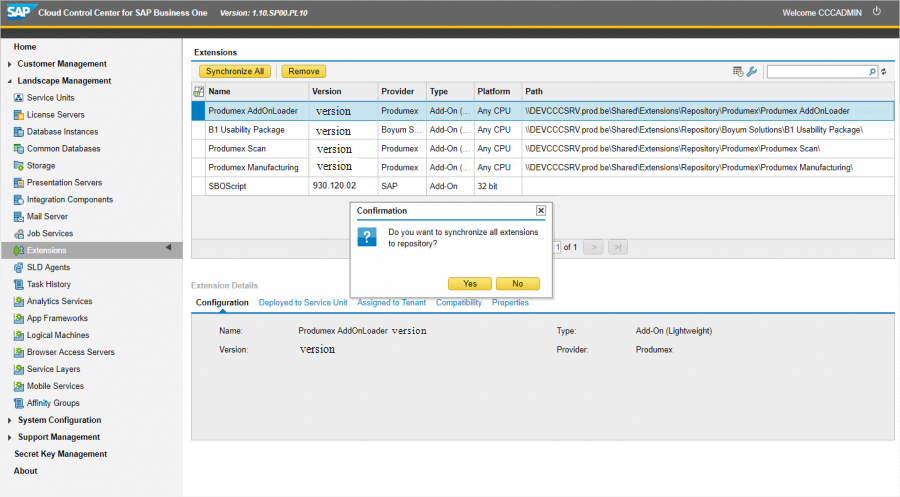Go to Analytics Services in the sidebar
Image resolution: width=900 pixels, height=497 pixels.
click(59, 301)
